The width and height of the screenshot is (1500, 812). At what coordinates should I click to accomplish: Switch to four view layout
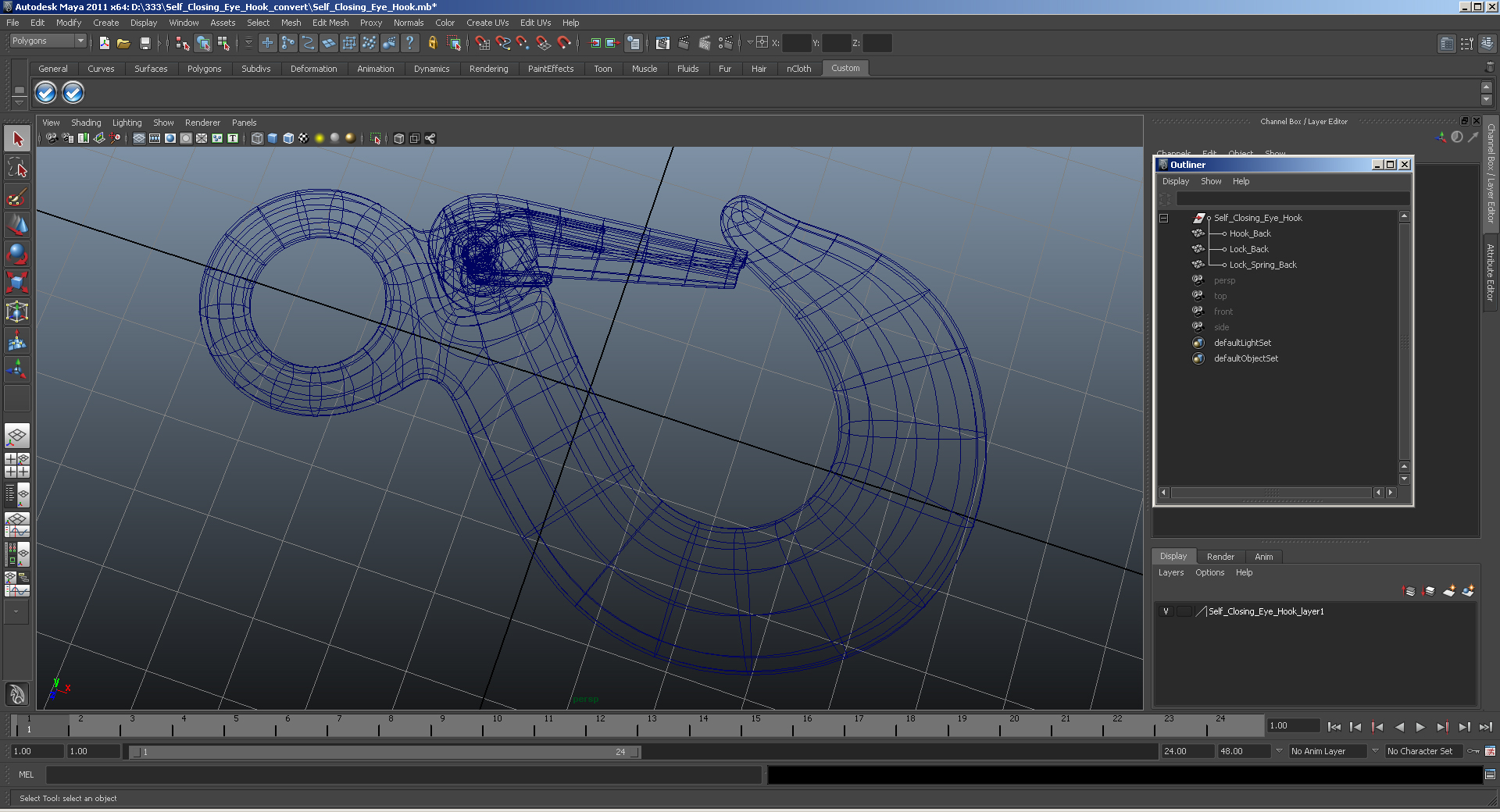click(x=17, y=465)
